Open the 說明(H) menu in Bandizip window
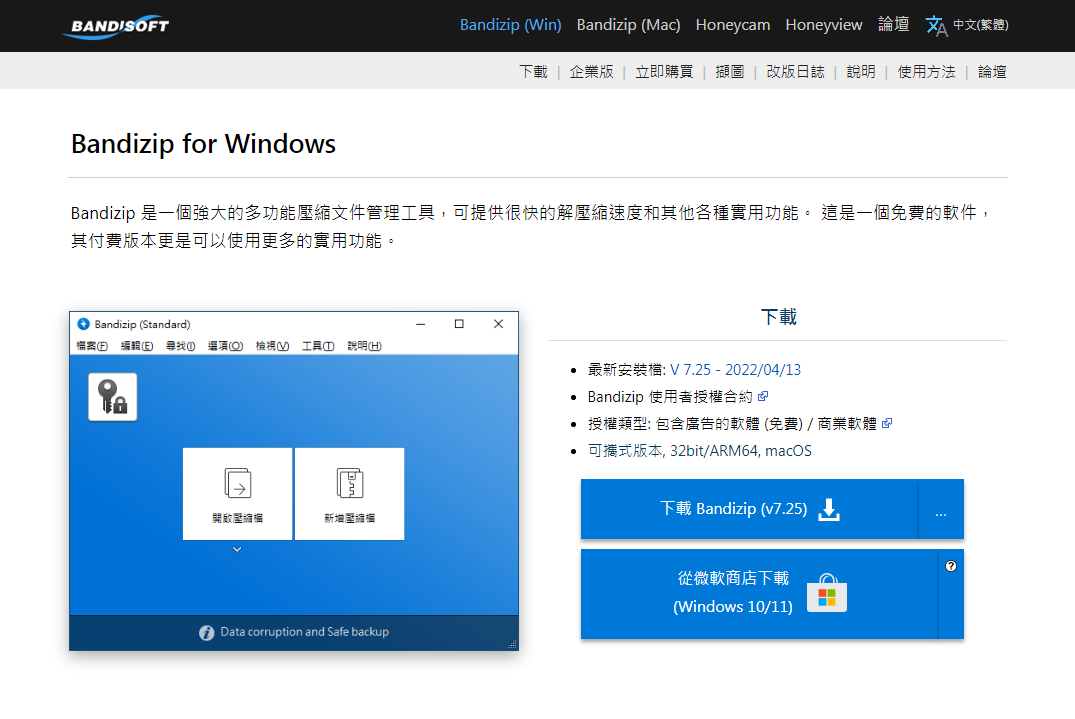 (364, 346)
